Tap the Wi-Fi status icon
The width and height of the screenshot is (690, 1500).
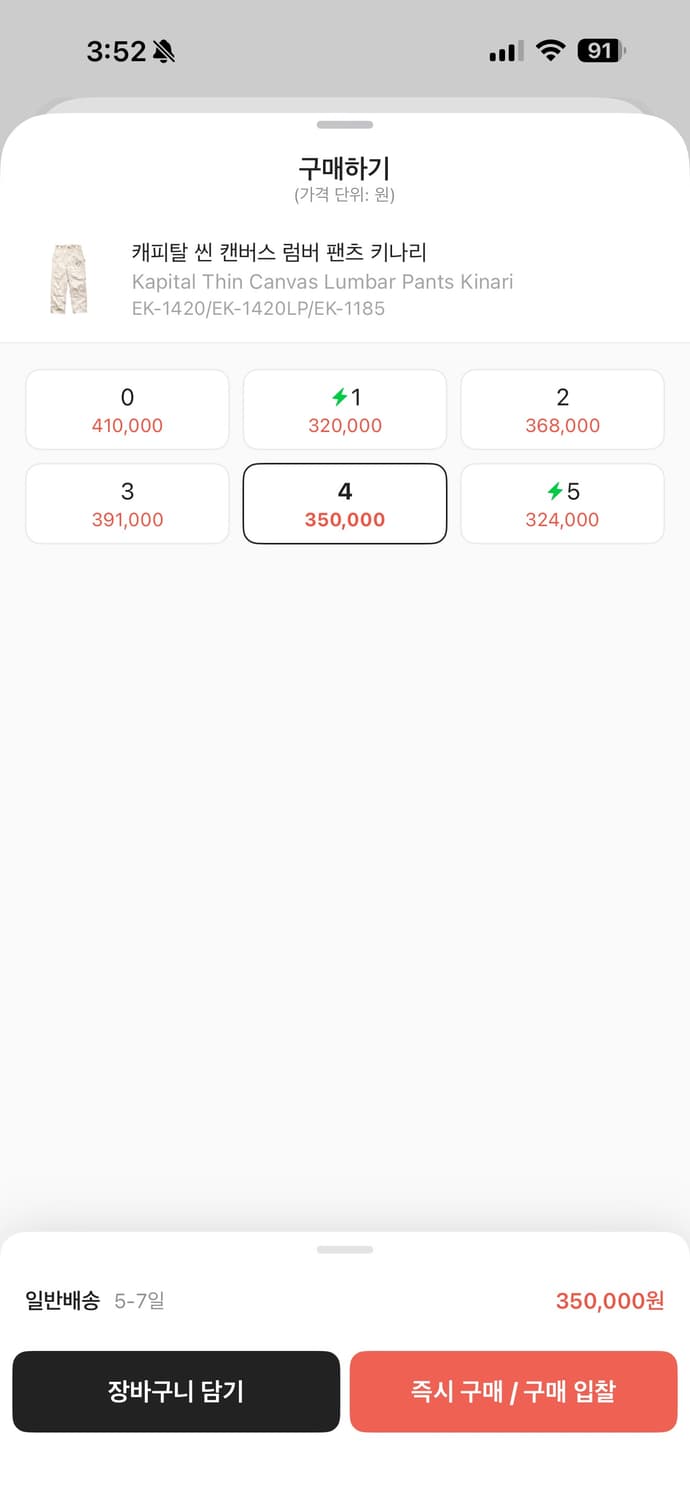(x=550, y=51)
